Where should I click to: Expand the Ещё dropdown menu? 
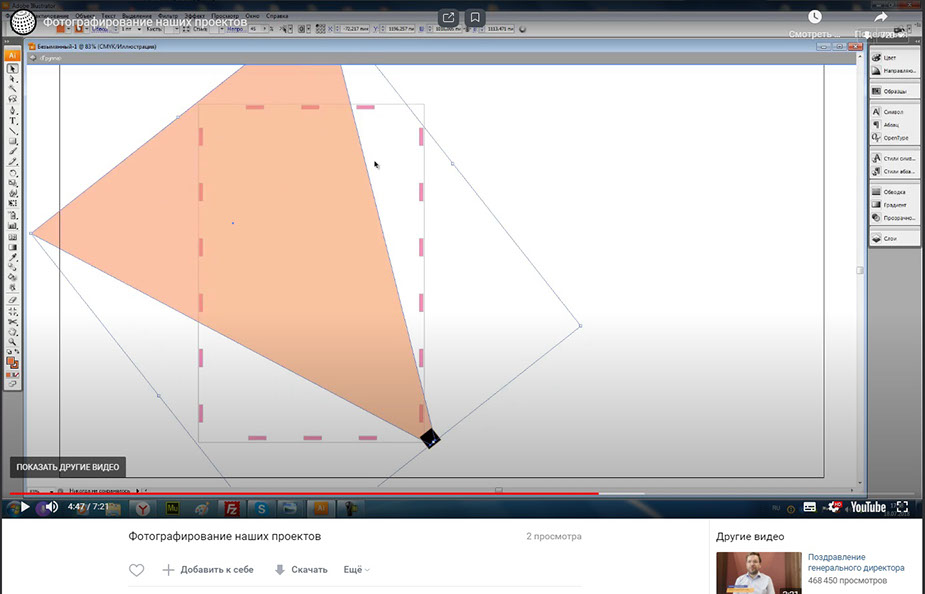point(356,570)
